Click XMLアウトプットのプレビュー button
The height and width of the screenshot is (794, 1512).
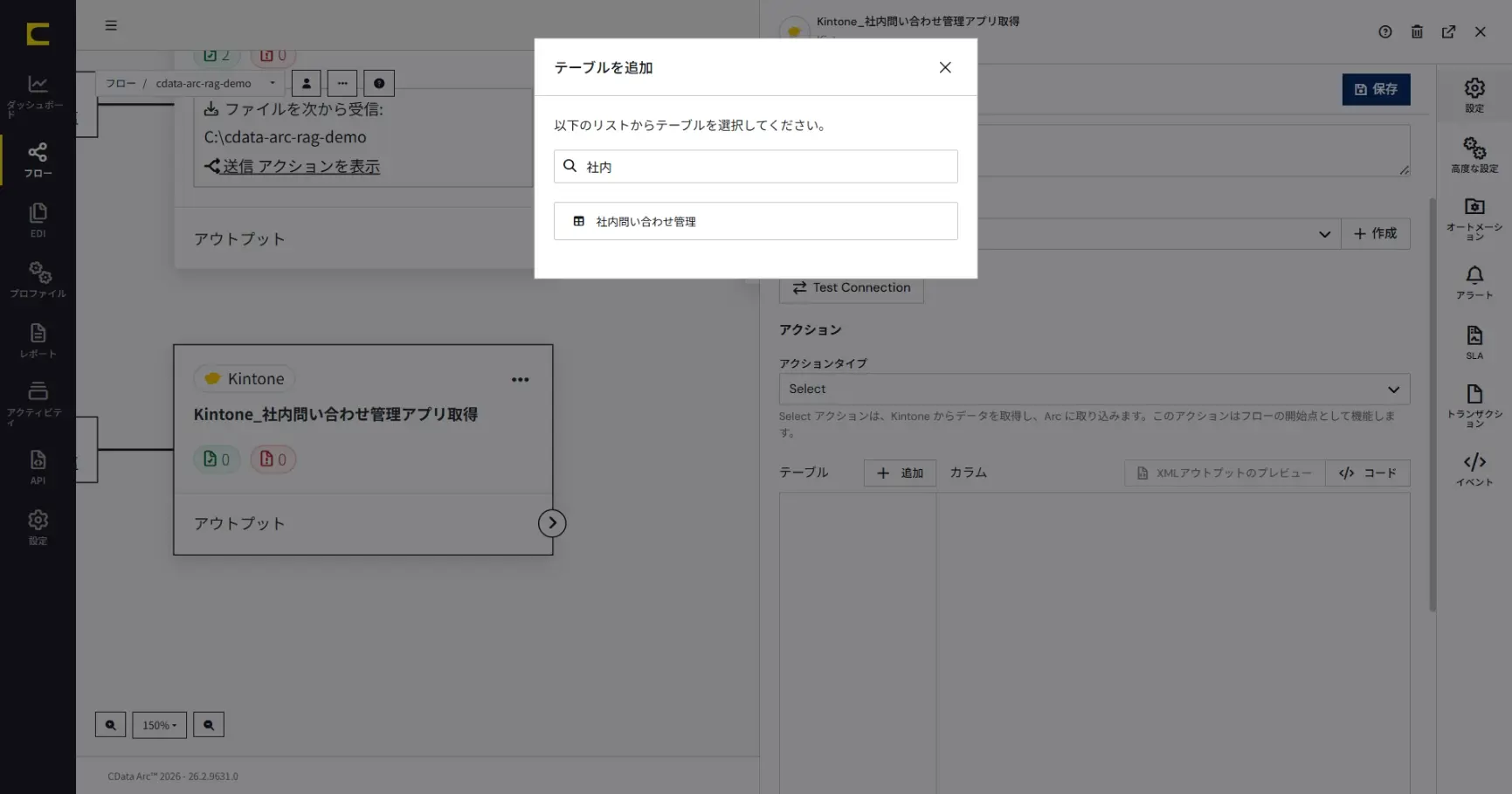[1225, 473]
